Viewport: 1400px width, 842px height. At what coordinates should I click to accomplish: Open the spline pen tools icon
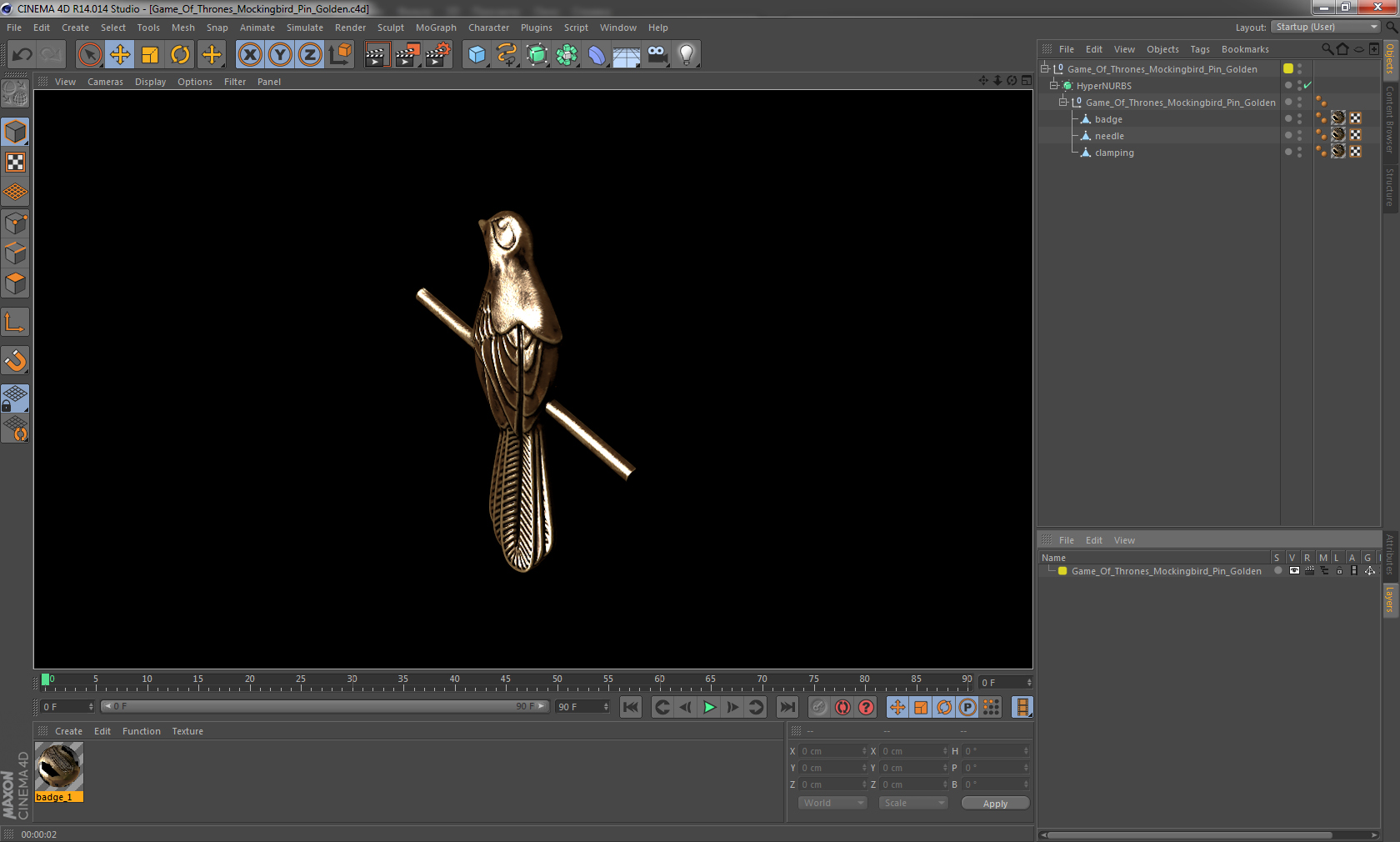click(507, 55)
